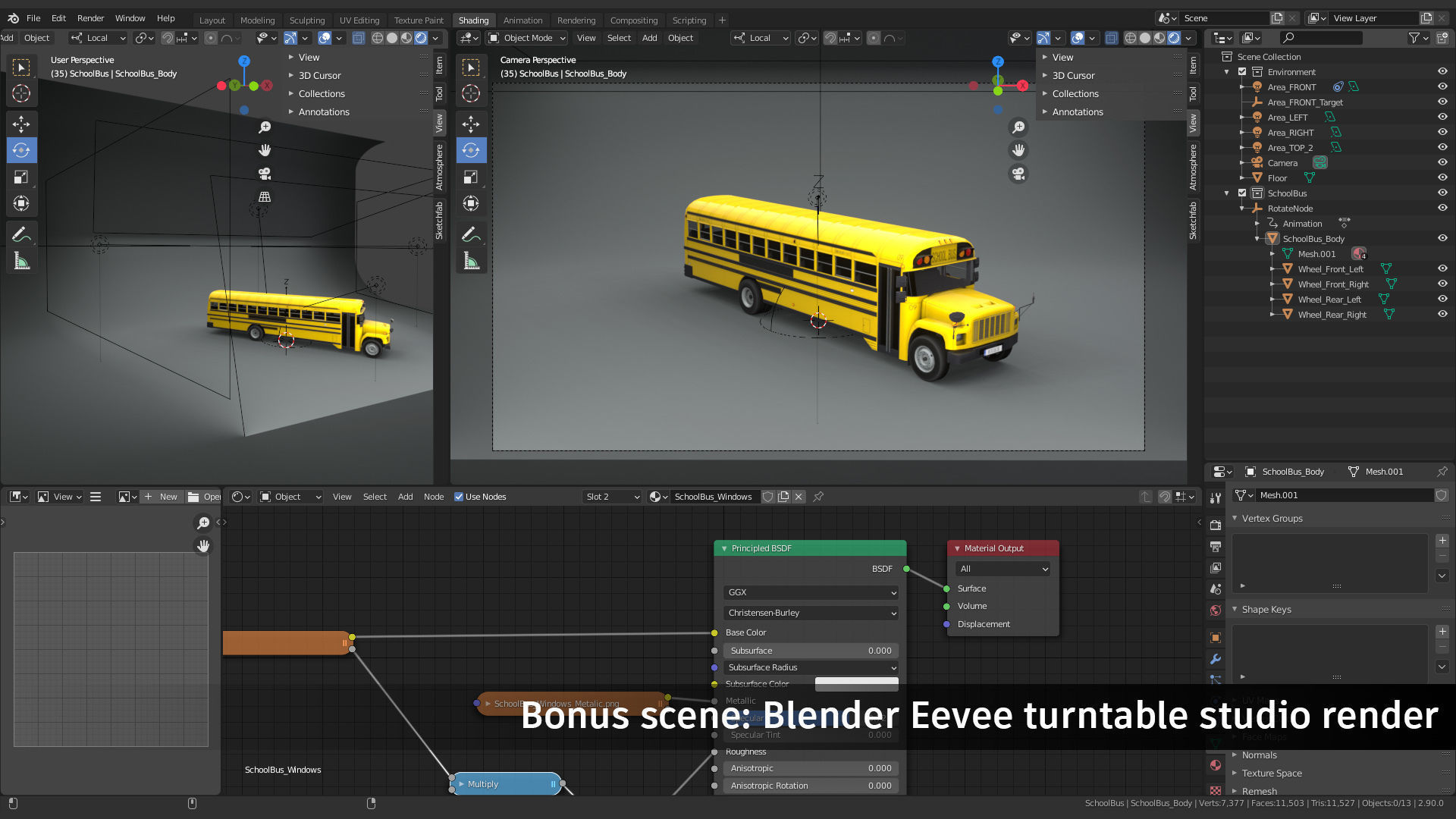Select the Move tool
The image size is (1456, 819).
click(21, 124)
